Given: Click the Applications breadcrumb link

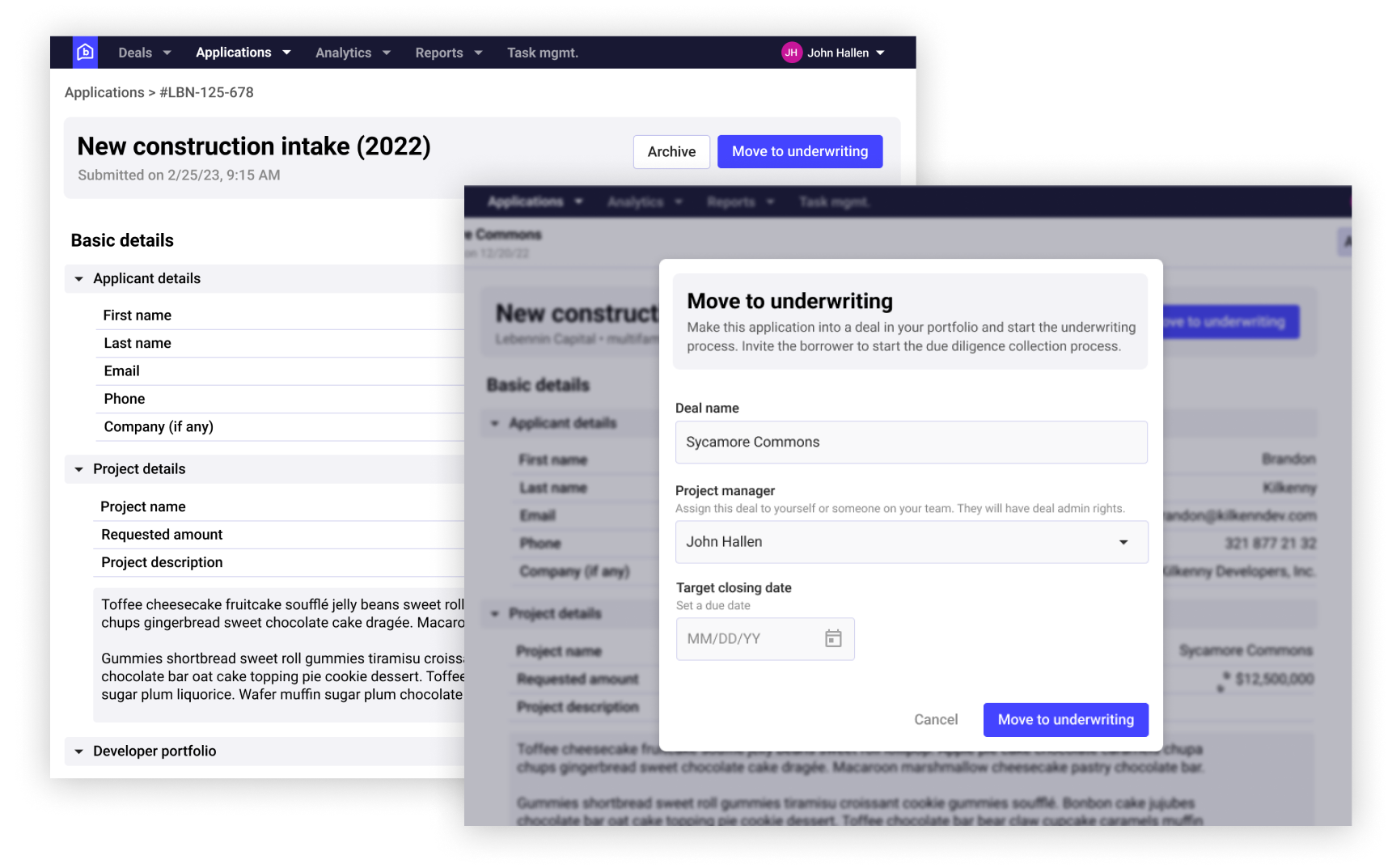Looking at the screenshot, I should 104,92.
